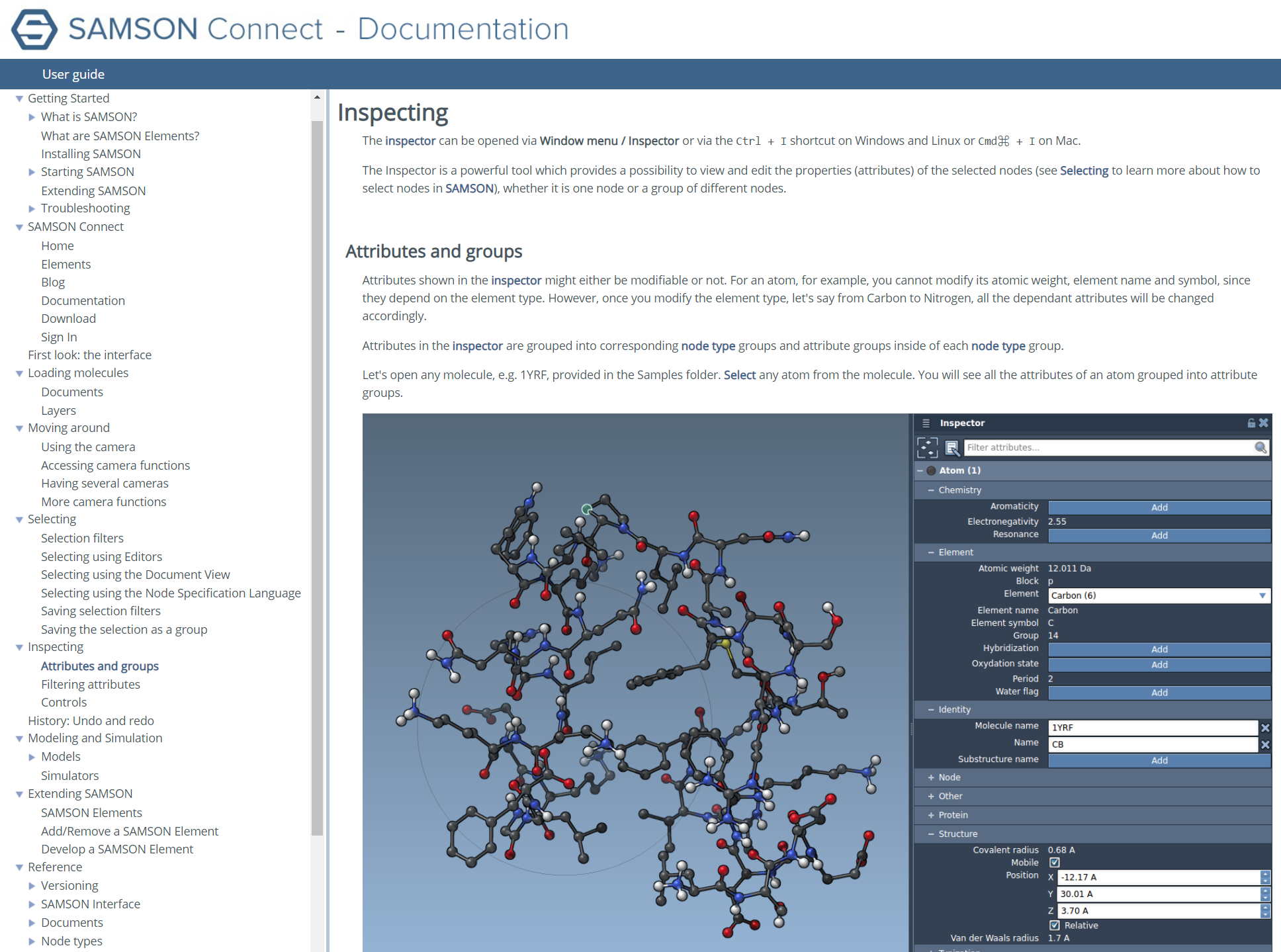
Task: Open the Element Carbon (6) dropdown
Action: coord(1159,595)
